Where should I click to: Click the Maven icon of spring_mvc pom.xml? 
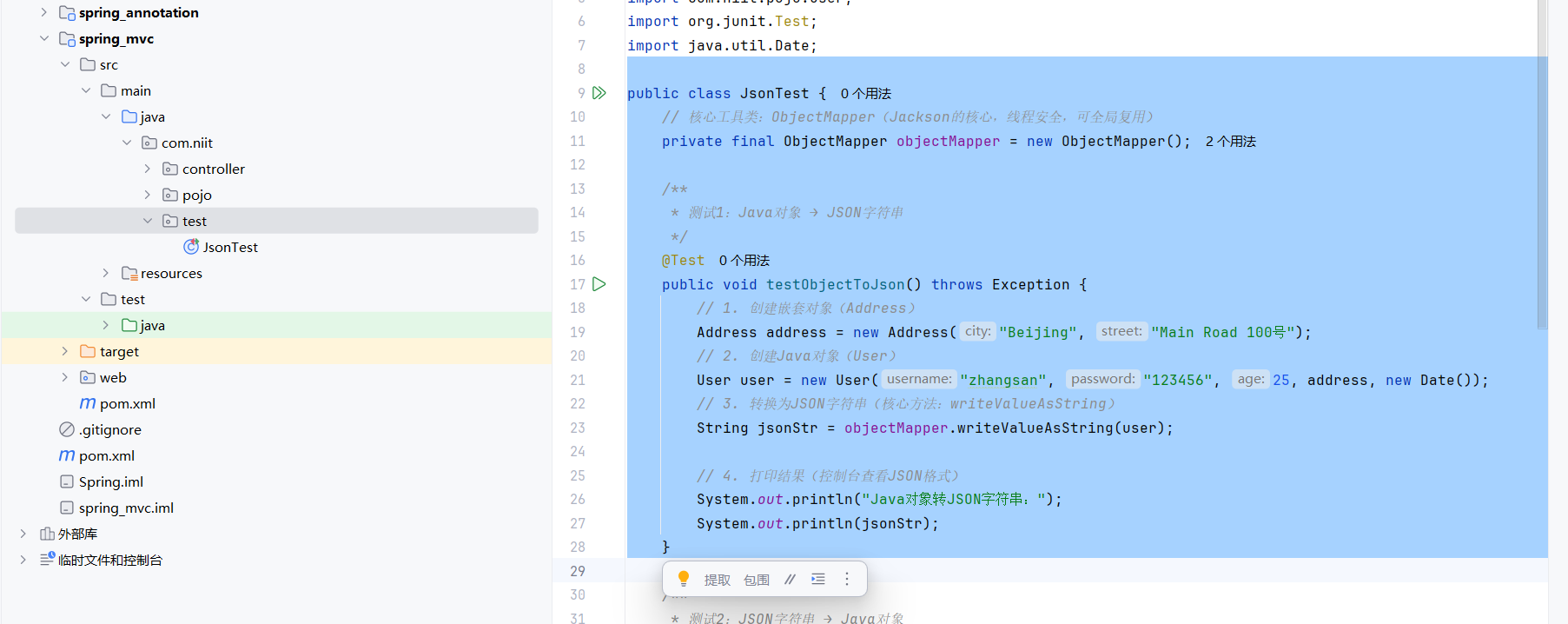pyautogui.click(x=88, y=403)
